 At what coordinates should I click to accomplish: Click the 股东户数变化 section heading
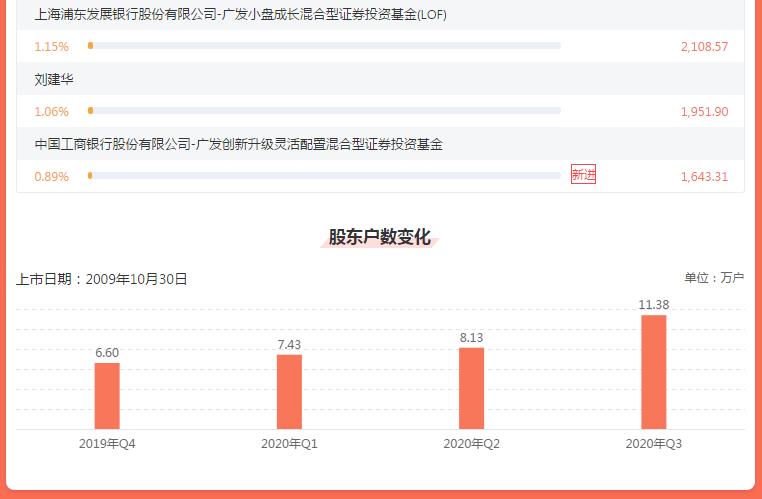point(380,237)
